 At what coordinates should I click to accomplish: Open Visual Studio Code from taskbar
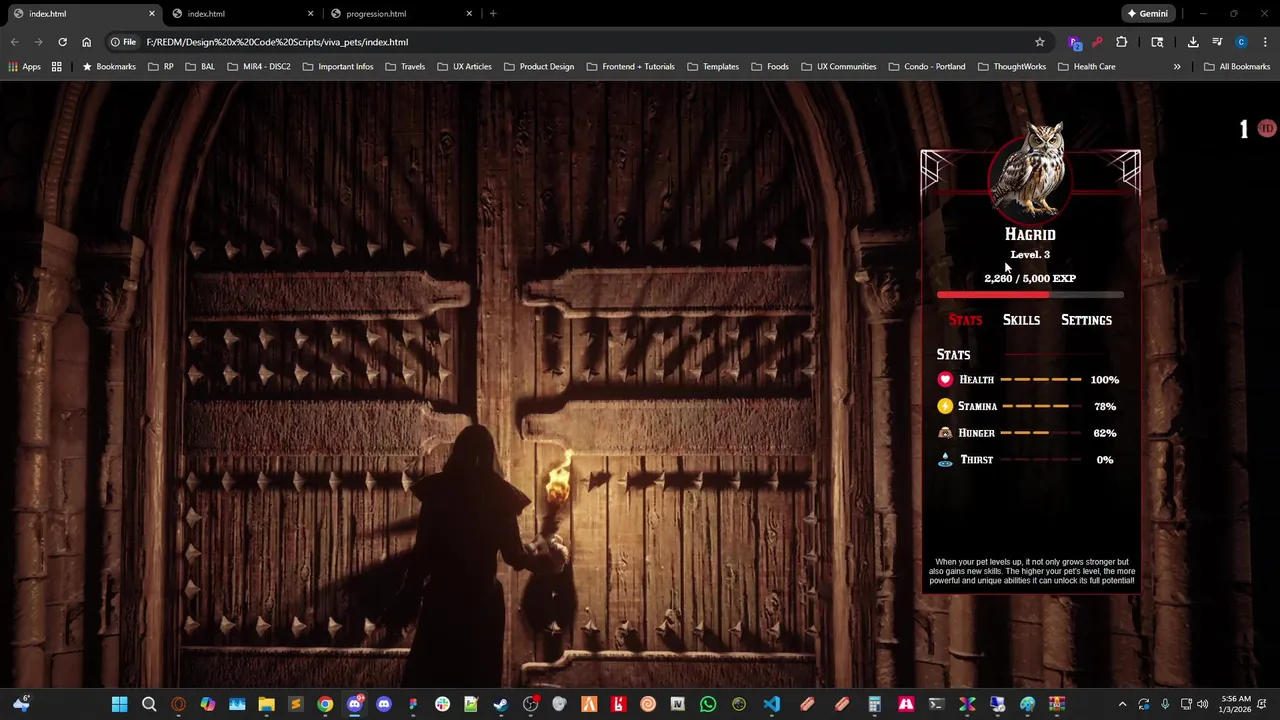tap(771, 704)
